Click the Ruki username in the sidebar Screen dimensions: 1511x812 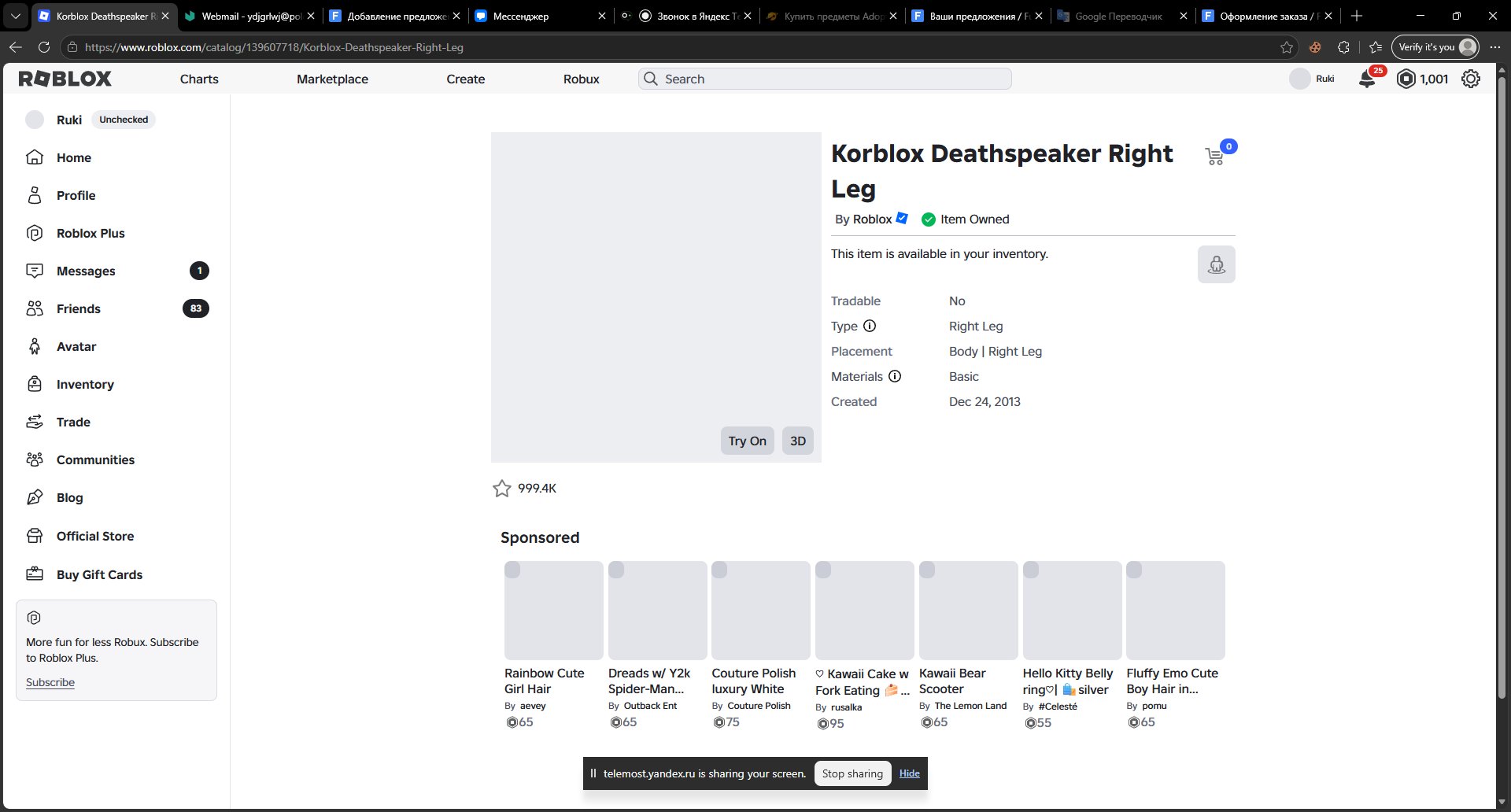(x=69, y=120)
